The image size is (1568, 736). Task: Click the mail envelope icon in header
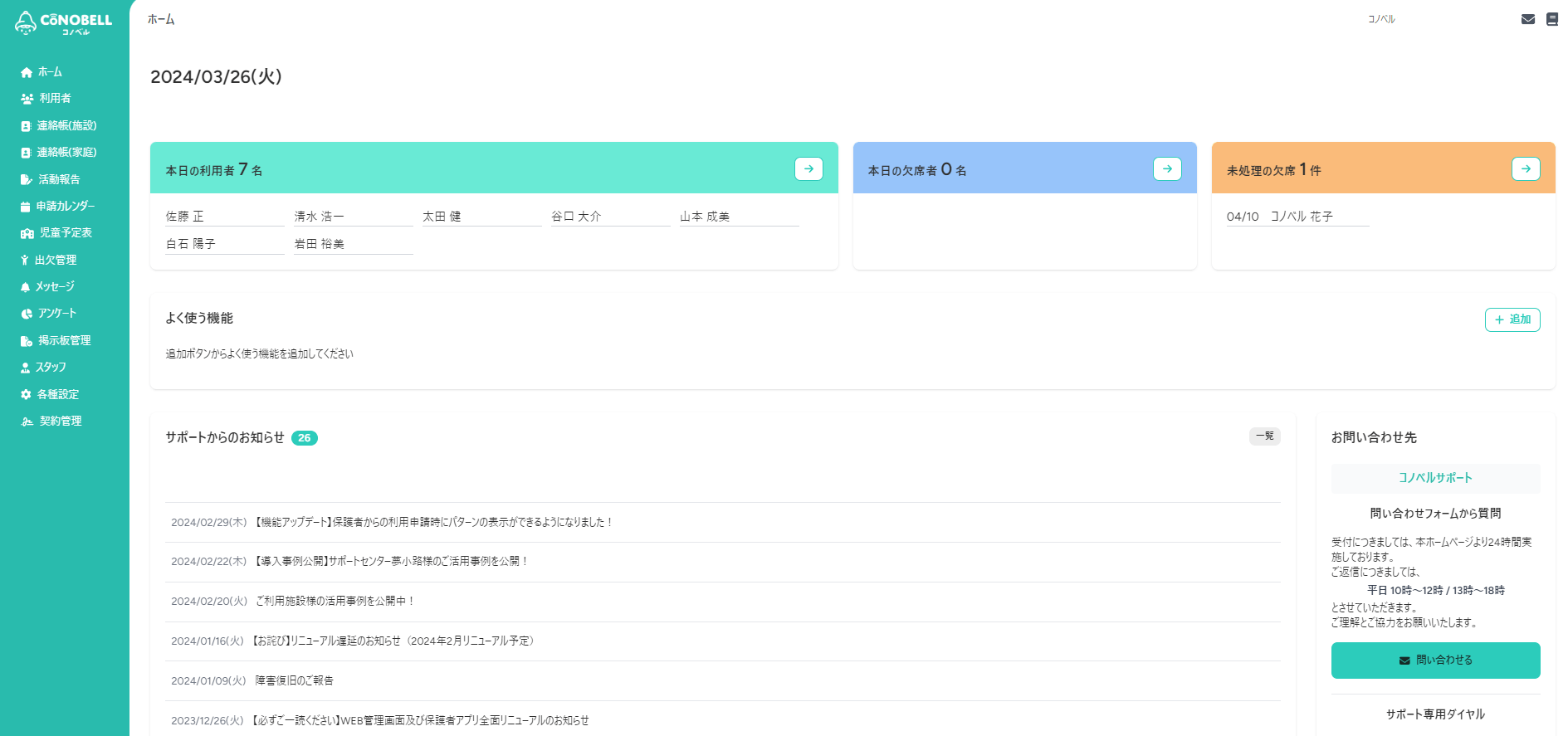tap(1527, 19)
